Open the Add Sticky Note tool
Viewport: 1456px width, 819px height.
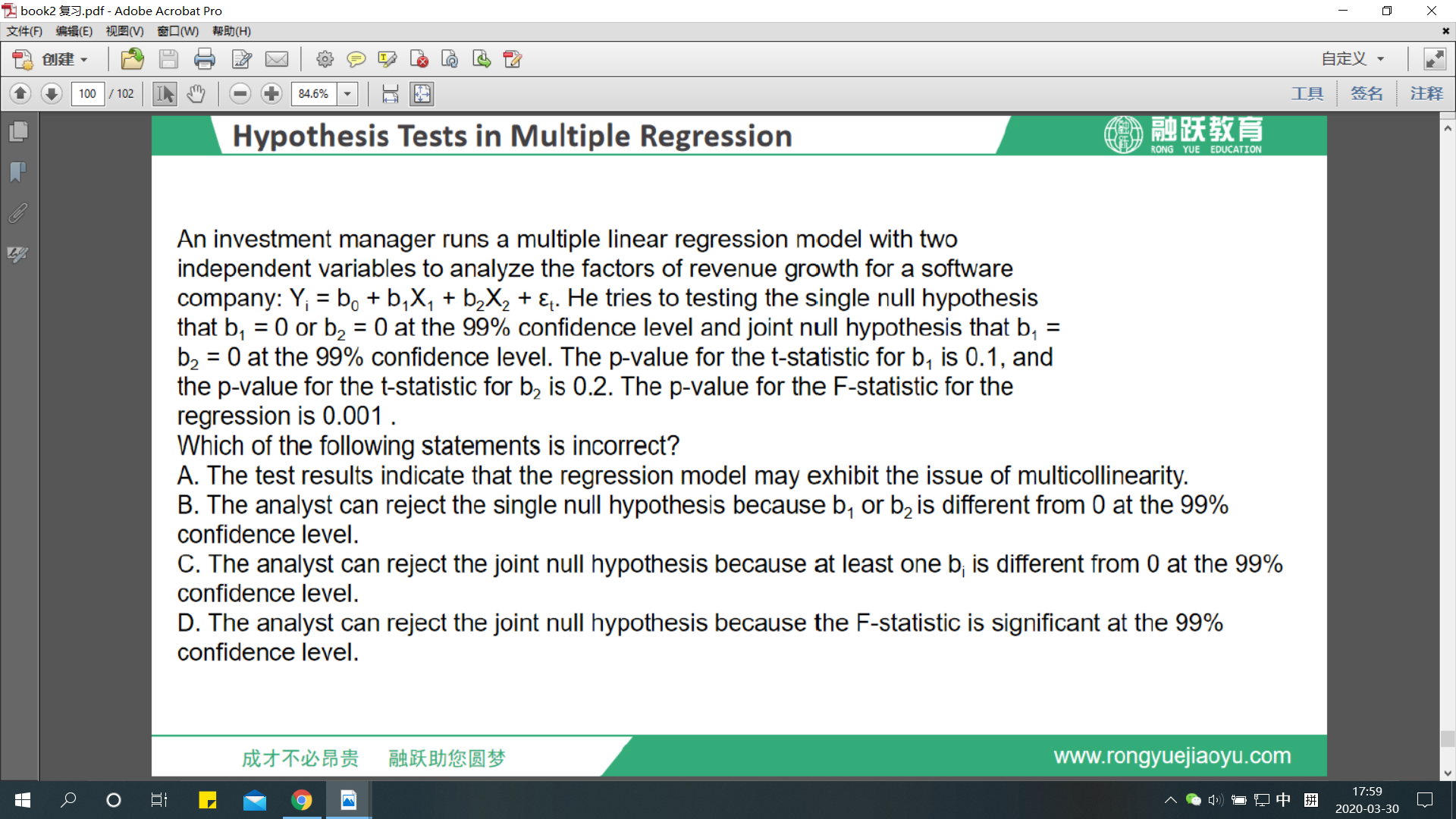[356, 59]
